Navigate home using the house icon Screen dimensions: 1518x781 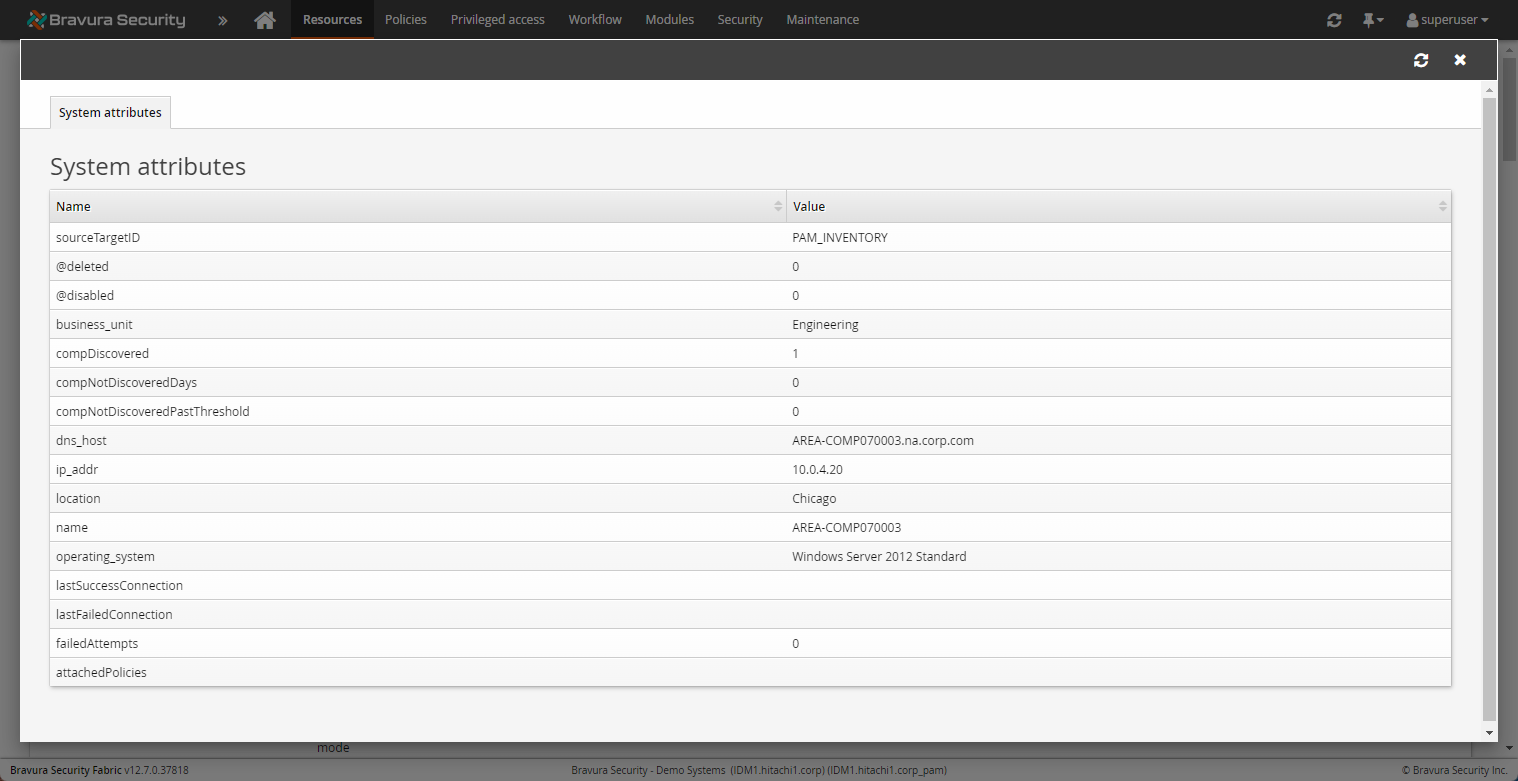tap(265, 18)
